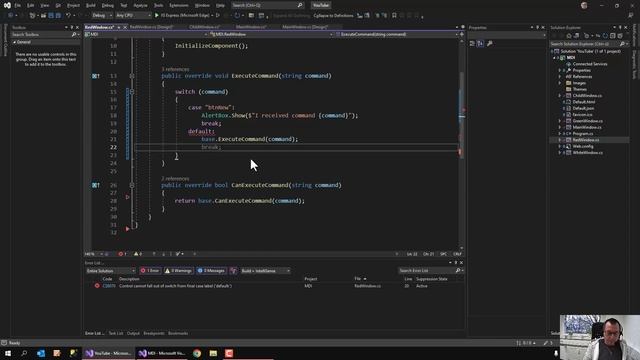The image size is (640, 360).
Task: Click the override glyph beside line 26
Action: (96, 185)
